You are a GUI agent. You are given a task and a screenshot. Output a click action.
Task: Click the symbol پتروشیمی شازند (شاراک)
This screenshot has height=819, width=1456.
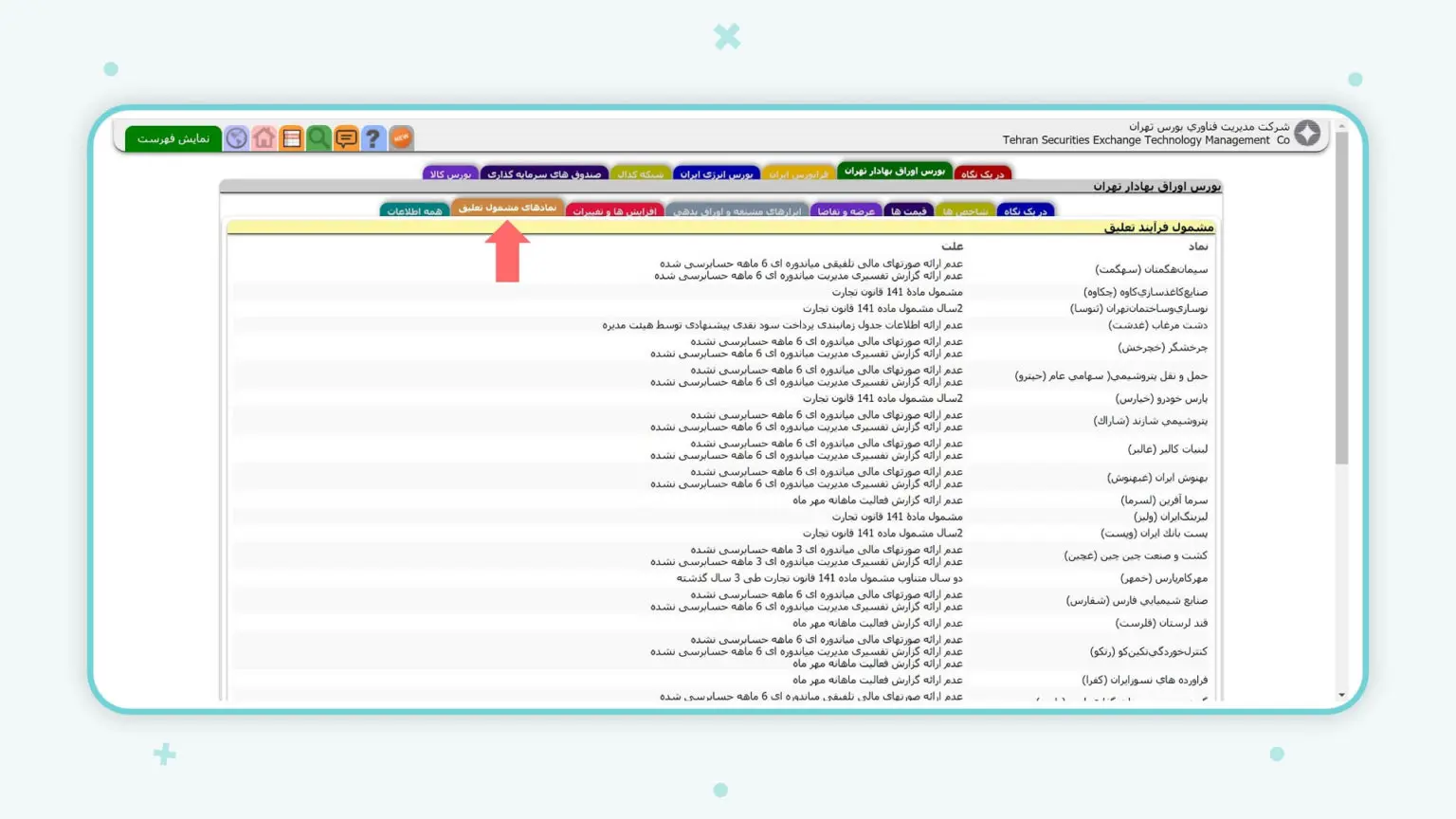coord(1151,421)
